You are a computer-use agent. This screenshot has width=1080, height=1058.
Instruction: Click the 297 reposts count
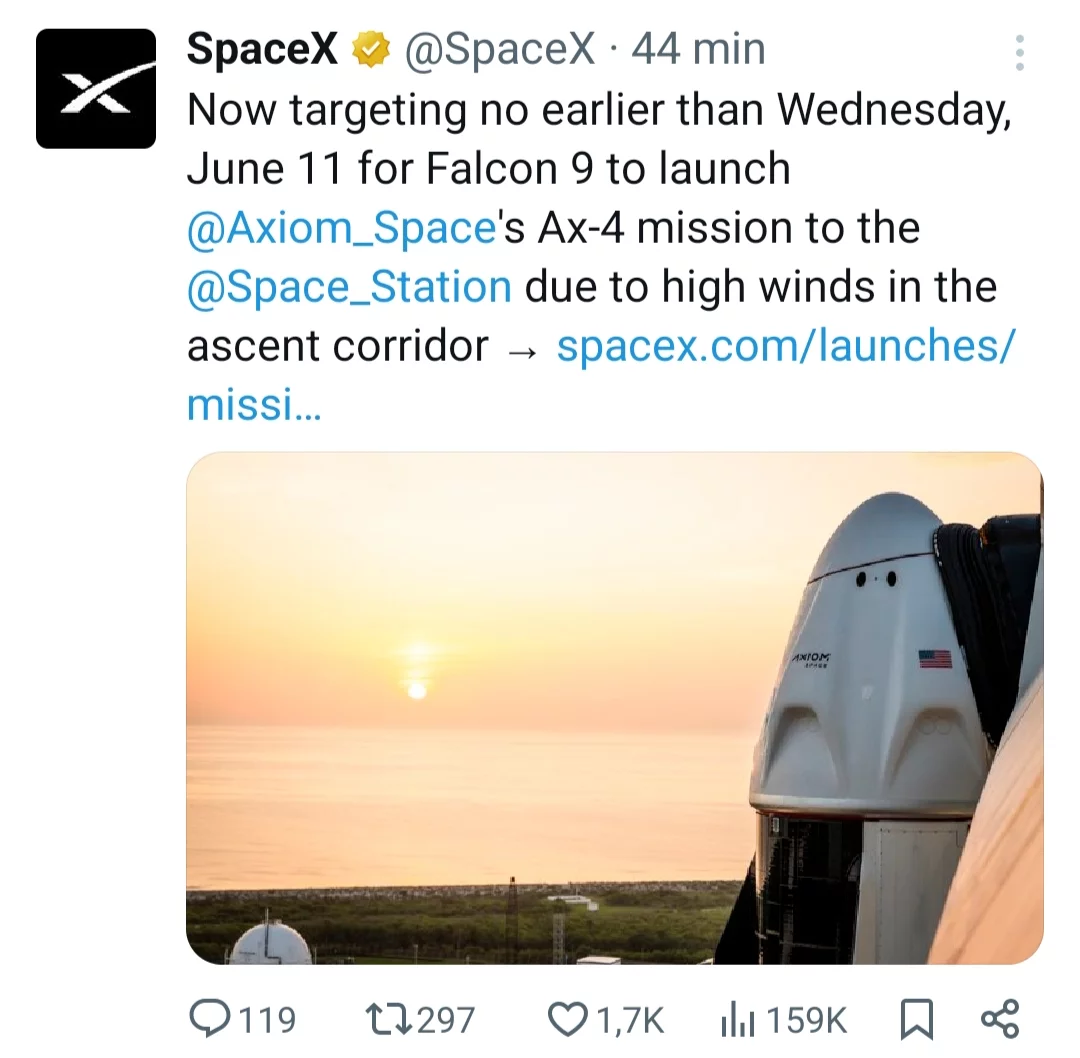pos(445,1020)
